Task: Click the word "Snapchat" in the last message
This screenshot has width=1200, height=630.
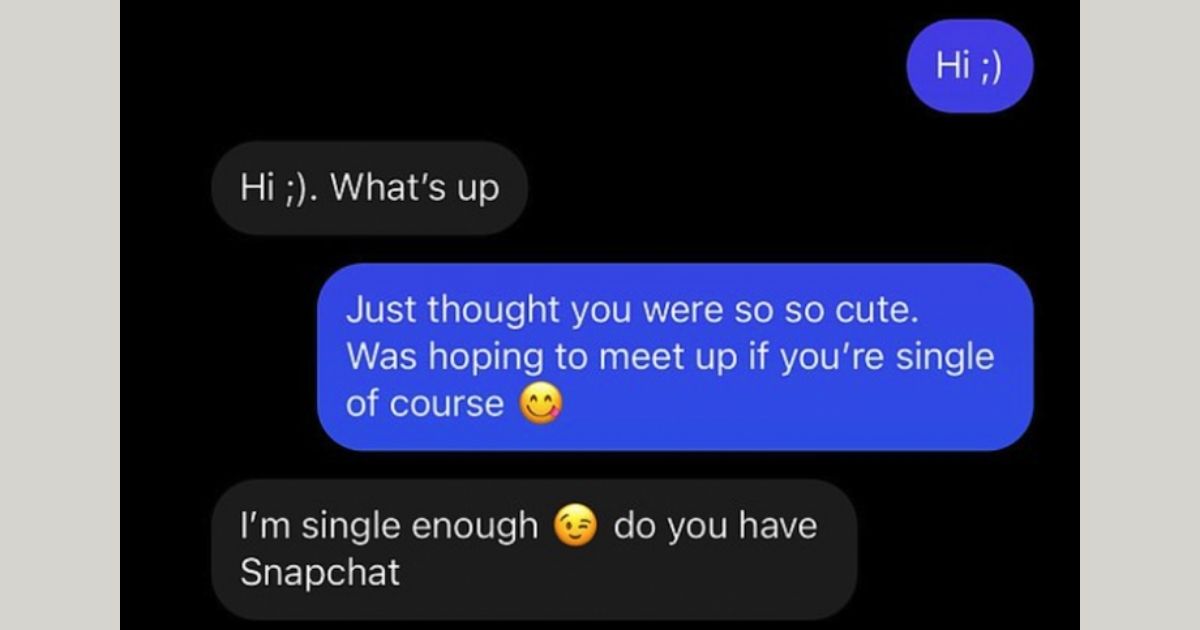Action: click(x=320, y=573)
